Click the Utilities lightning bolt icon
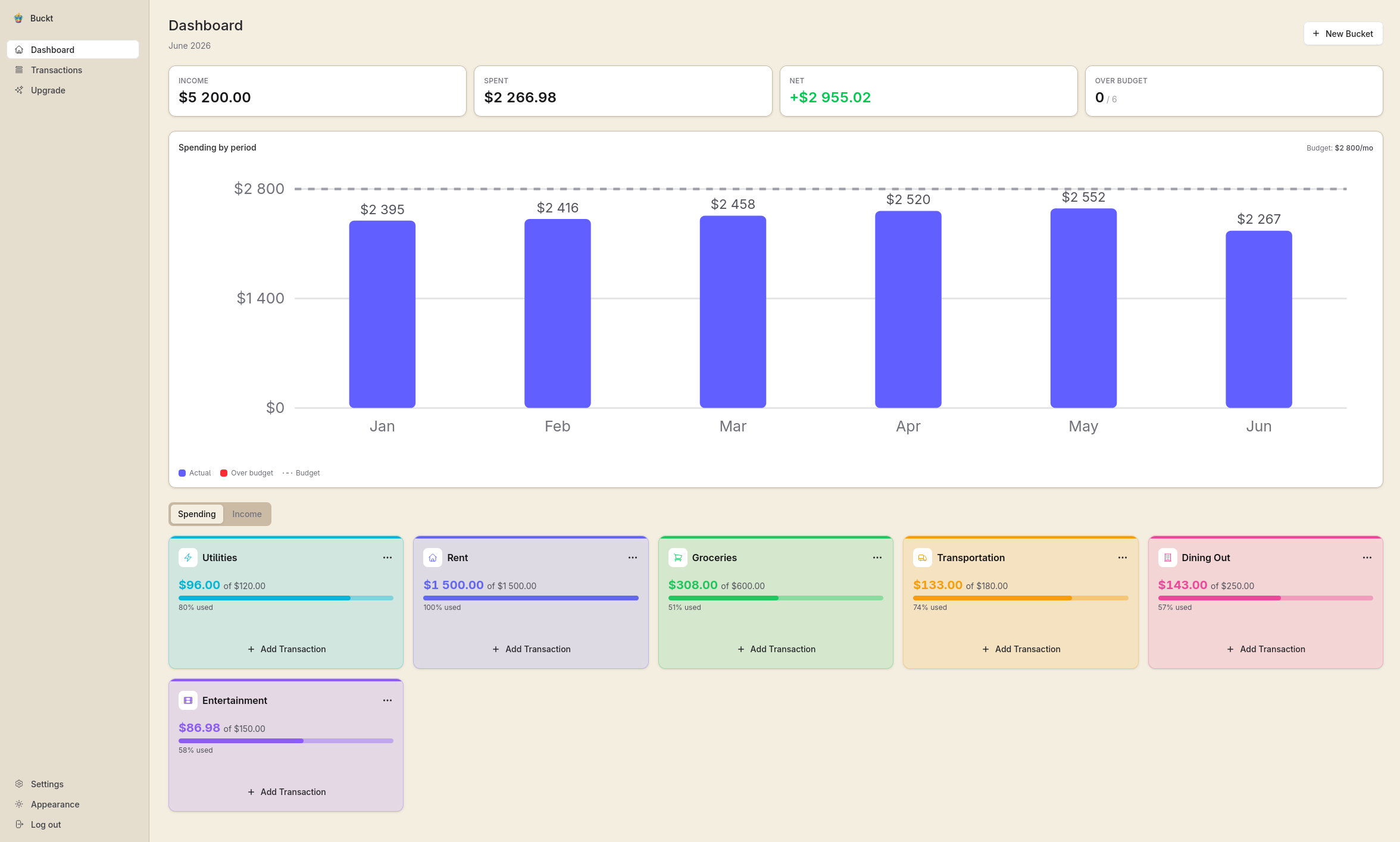The width and height of the screenshot is (1400, 842). [x=188, y=558]
